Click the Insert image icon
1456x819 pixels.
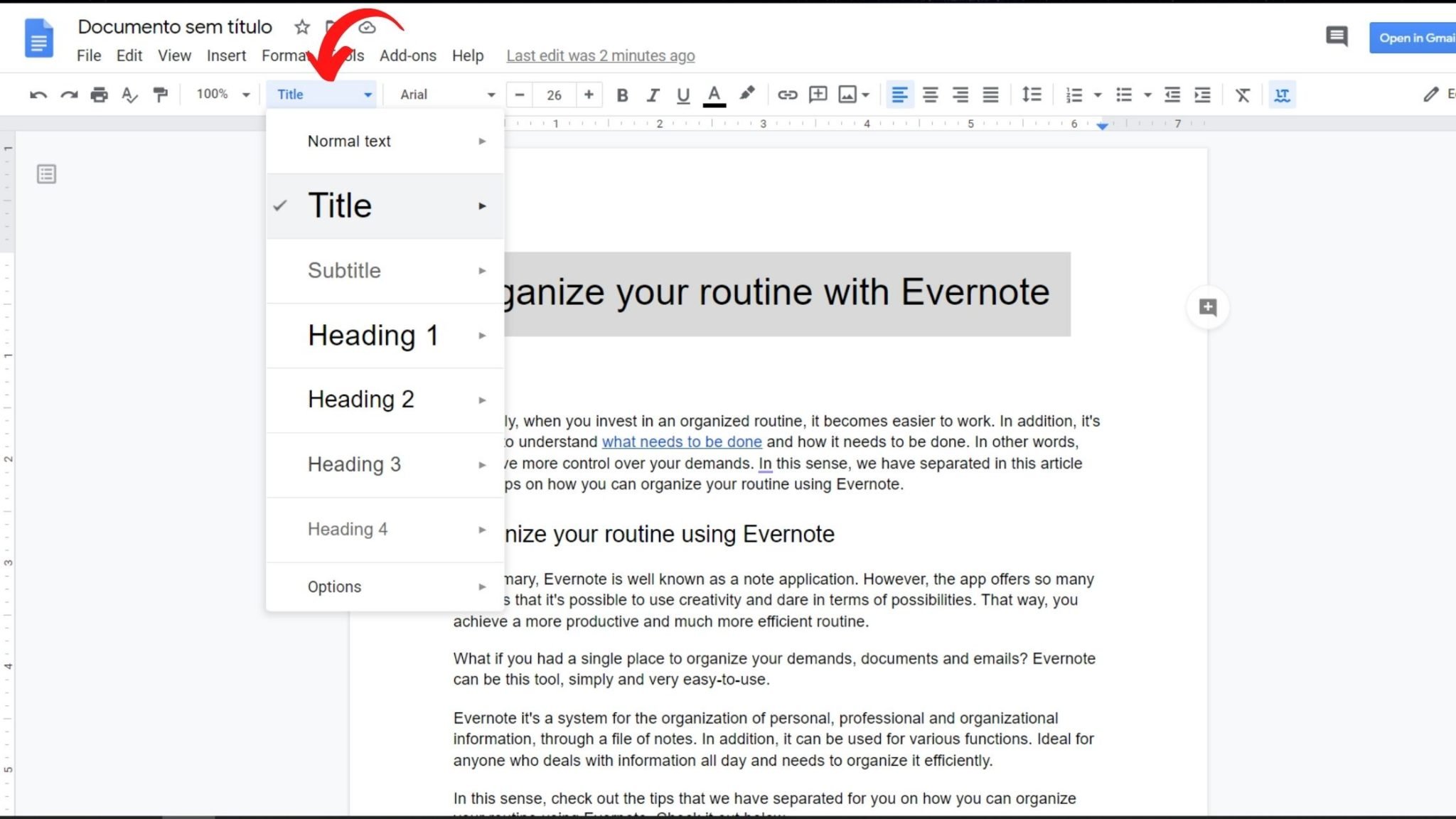pyautogui.click(x=847, y=95)
